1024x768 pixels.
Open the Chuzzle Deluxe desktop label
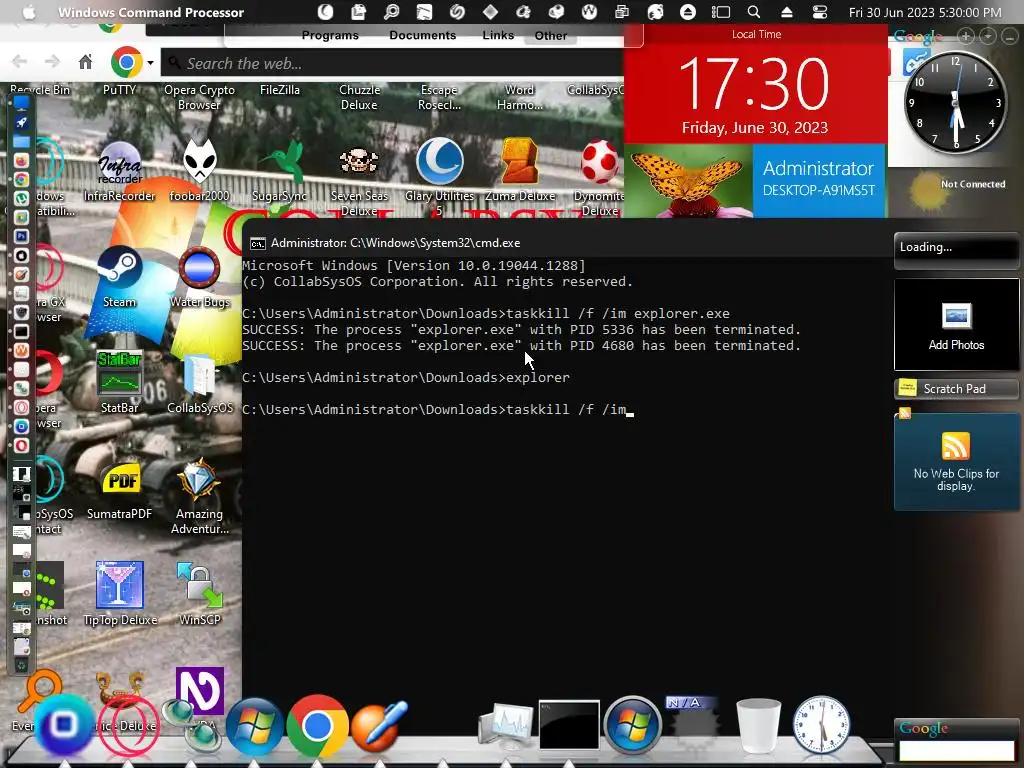359,97
